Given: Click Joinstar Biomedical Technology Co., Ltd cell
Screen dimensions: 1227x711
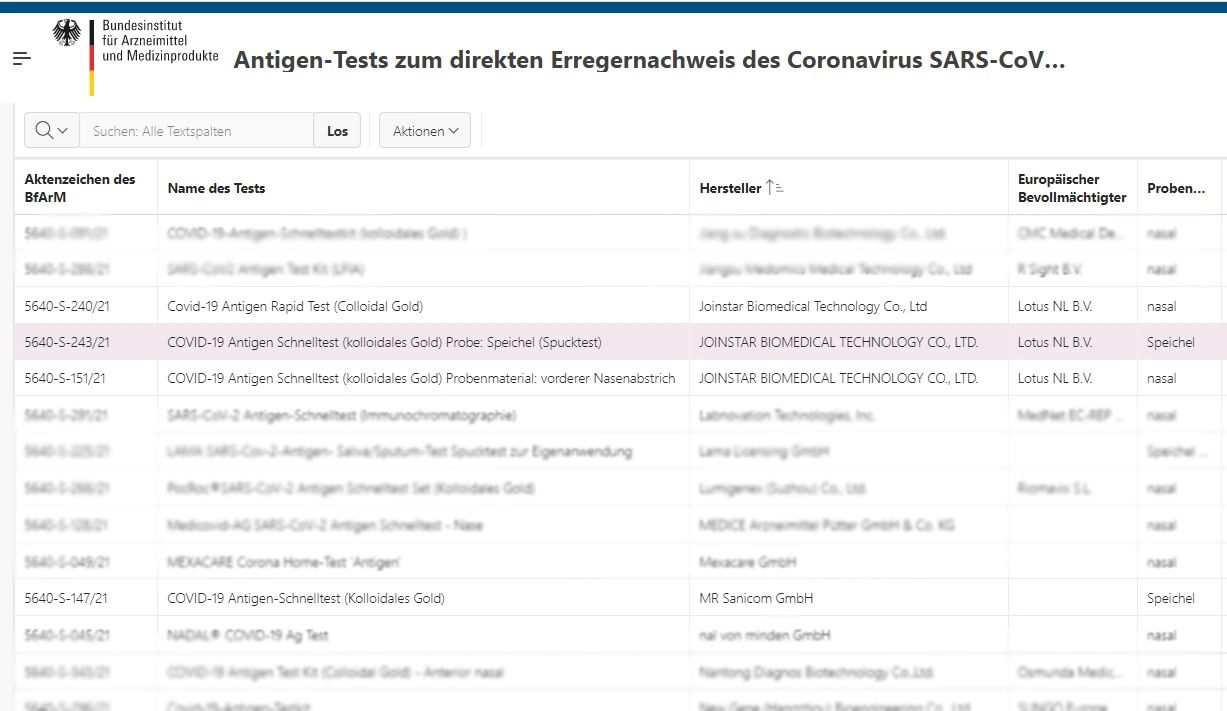Looking at the screenshot, I should click(x=812, y=306).
